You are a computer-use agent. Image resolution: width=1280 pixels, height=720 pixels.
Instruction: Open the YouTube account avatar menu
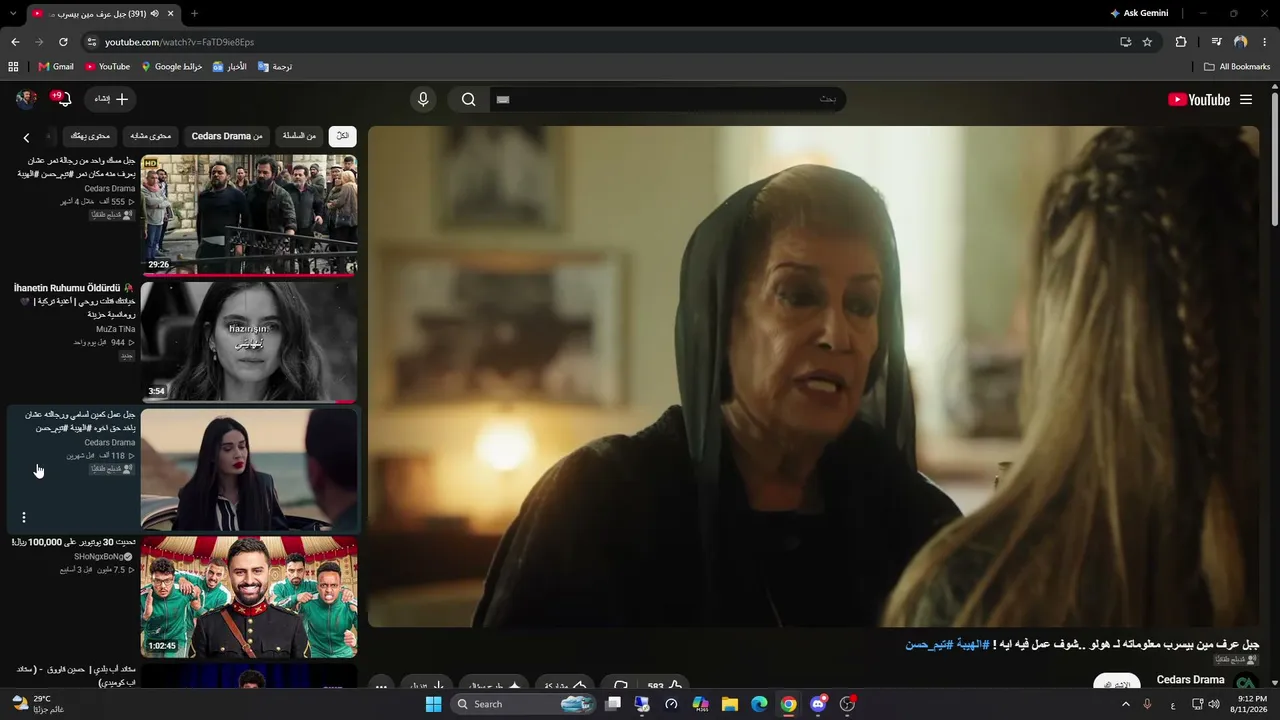[27, 99]
